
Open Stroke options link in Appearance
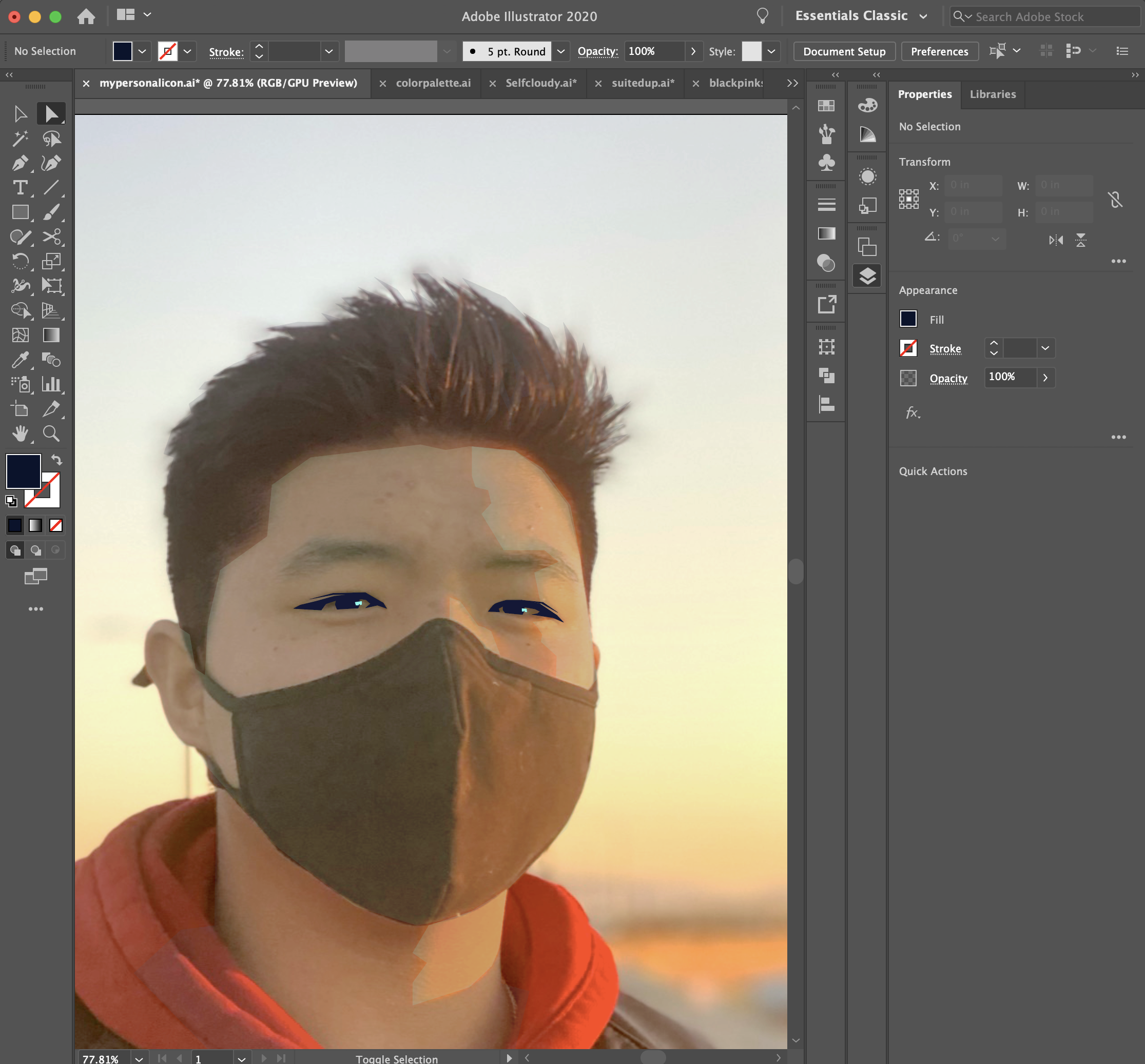944,348
